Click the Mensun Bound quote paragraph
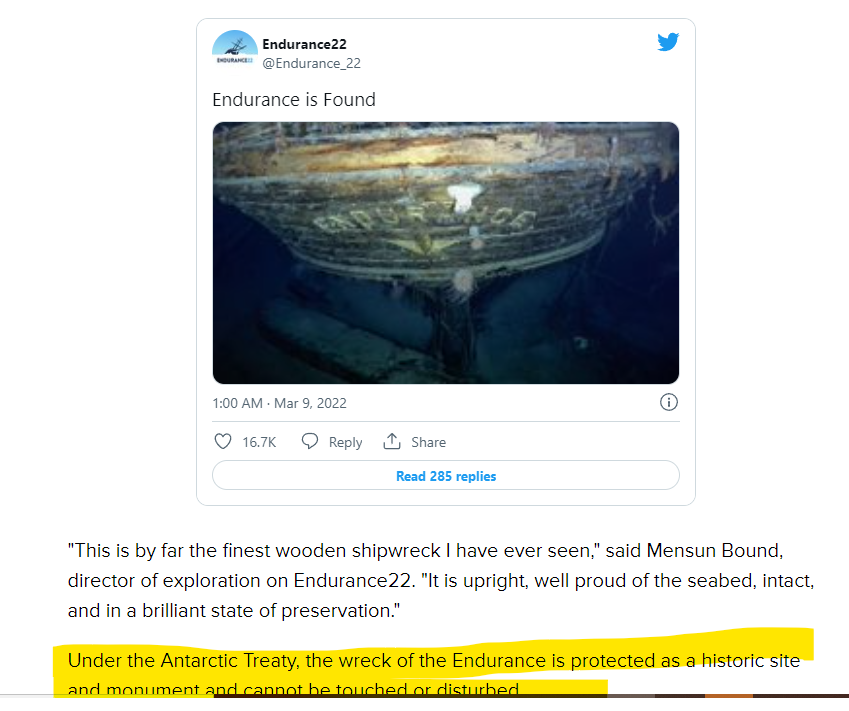 pos(441,580)
